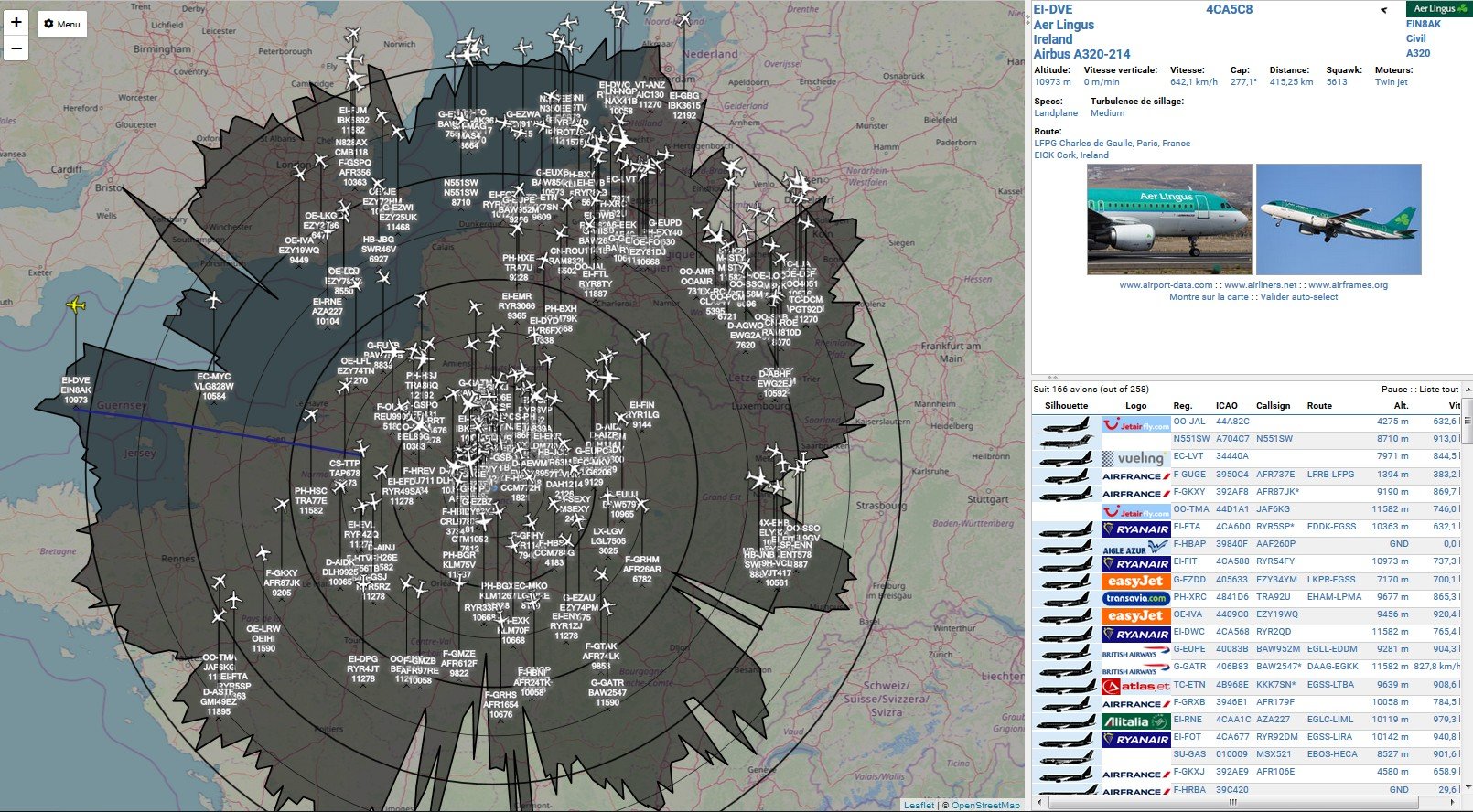Open the Menu gear button
Viewport: 1473px width, 812px height.
coord(62,24)
